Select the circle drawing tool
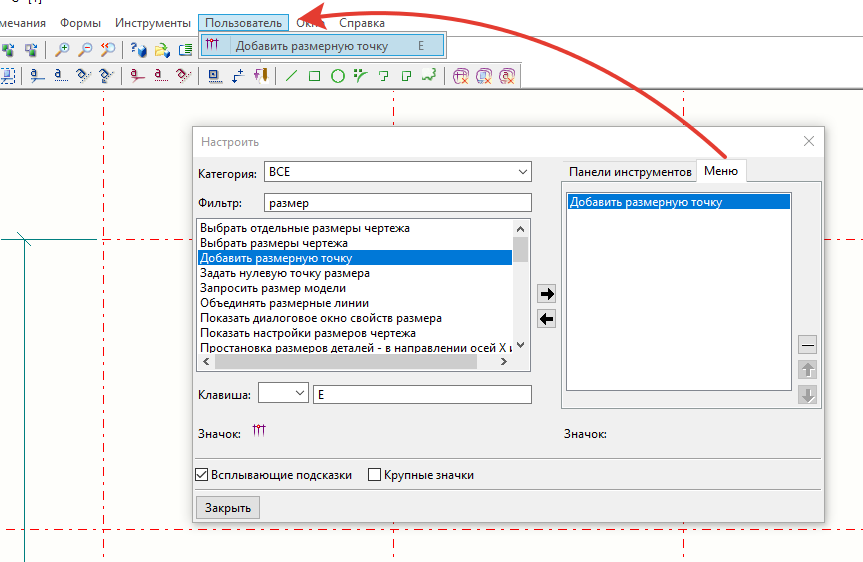 click(338, 75)
